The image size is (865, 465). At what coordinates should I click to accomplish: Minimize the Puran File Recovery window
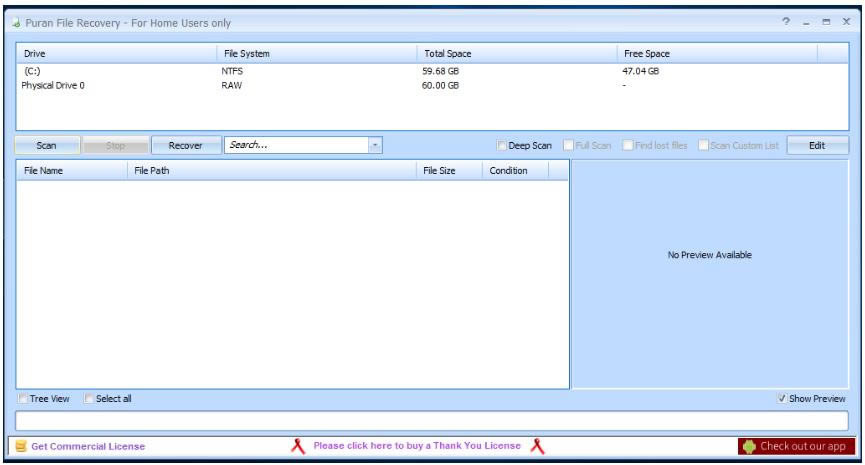806,23
